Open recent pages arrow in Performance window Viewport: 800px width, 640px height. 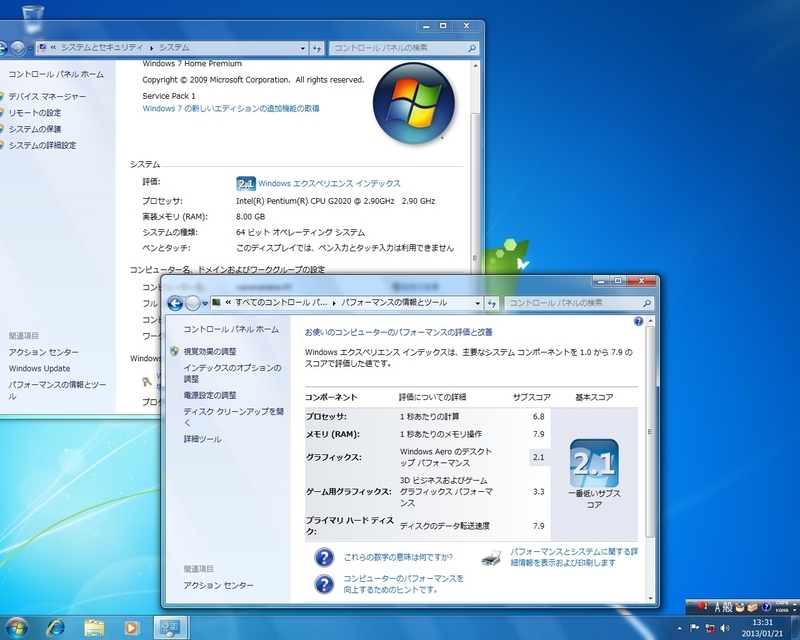pyautogui.click(x=205, y=303)
